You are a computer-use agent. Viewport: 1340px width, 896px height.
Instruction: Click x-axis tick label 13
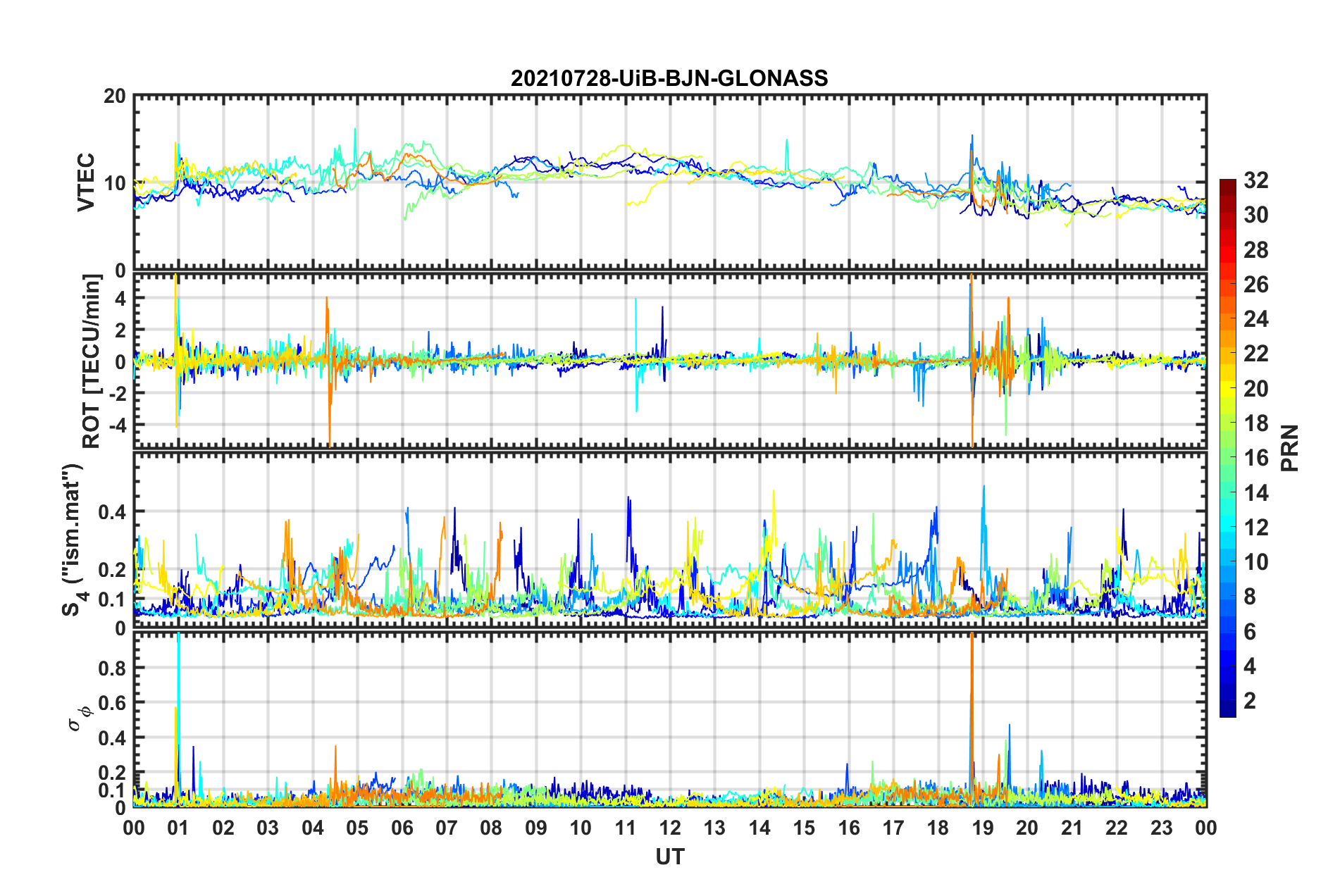pos(714,828)
